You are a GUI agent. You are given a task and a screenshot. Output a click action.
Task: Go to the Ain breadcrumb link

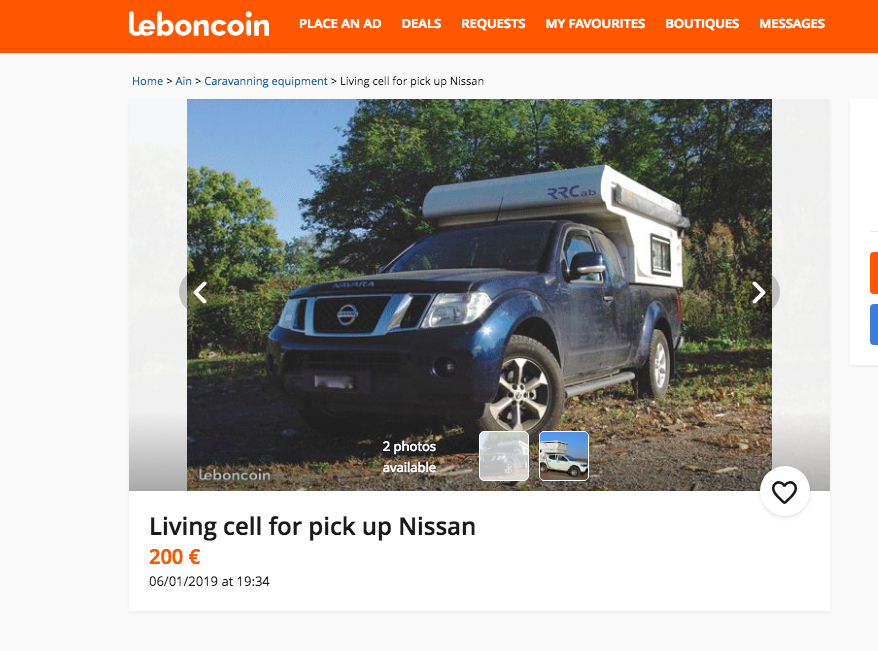tap(183, 81)
